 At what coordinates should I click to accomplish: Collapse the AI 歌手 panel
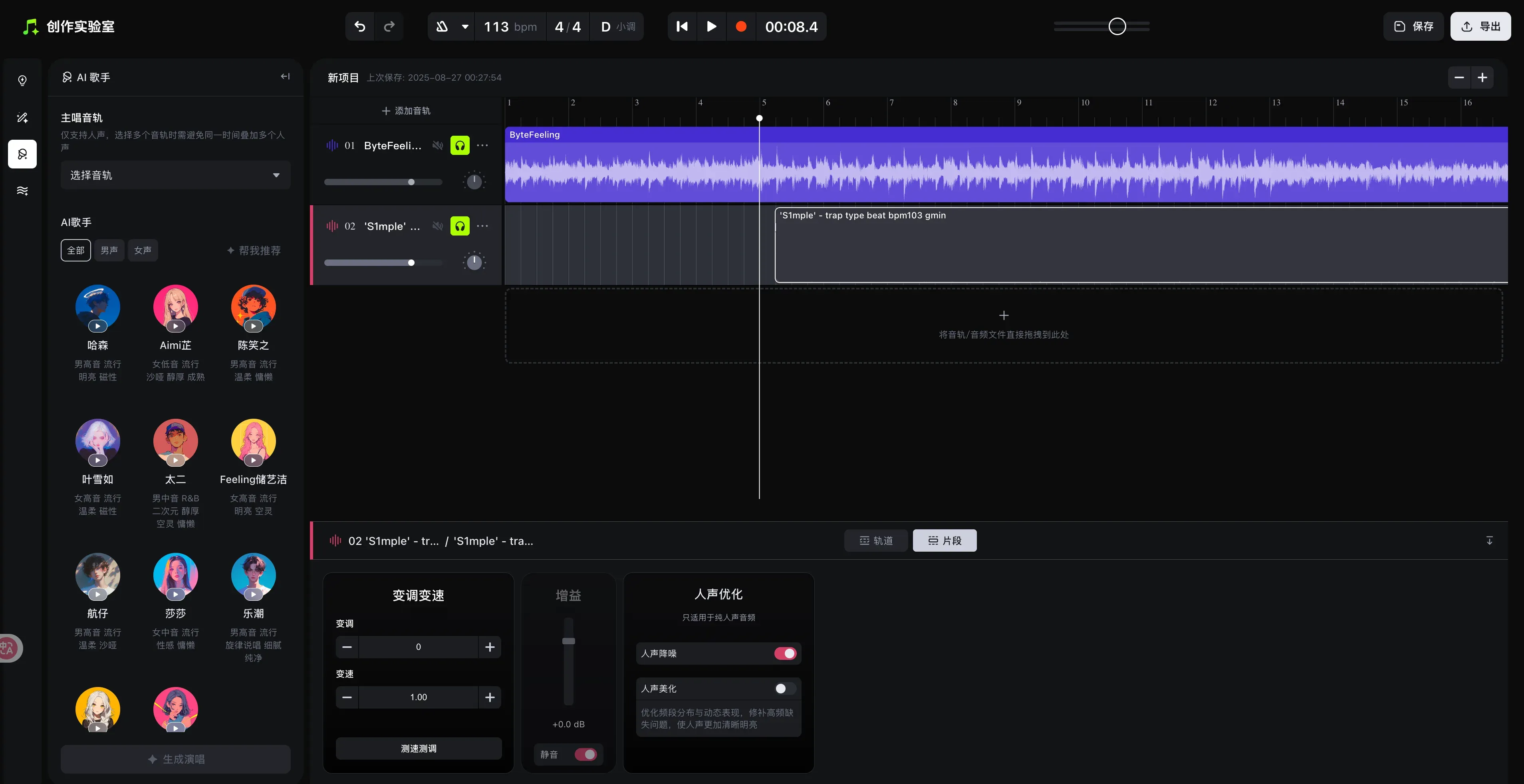[x=285, y=76]
